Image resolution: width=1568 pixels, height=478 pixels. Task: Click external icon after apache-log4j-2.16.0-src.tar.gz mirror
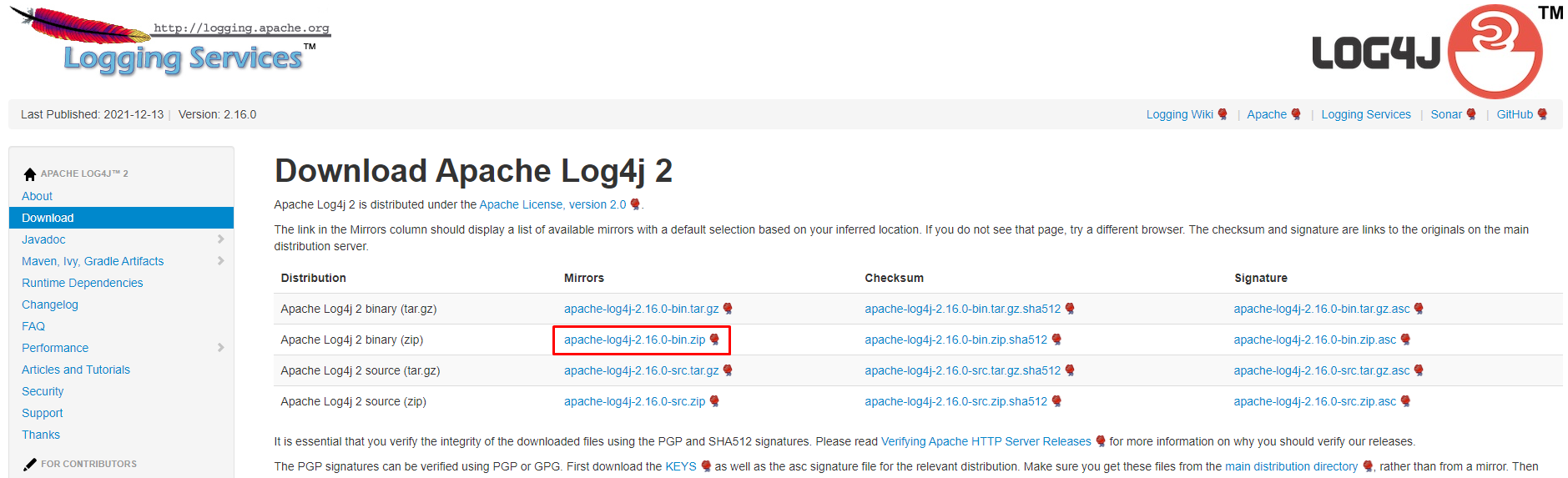(x=728, y=370)
